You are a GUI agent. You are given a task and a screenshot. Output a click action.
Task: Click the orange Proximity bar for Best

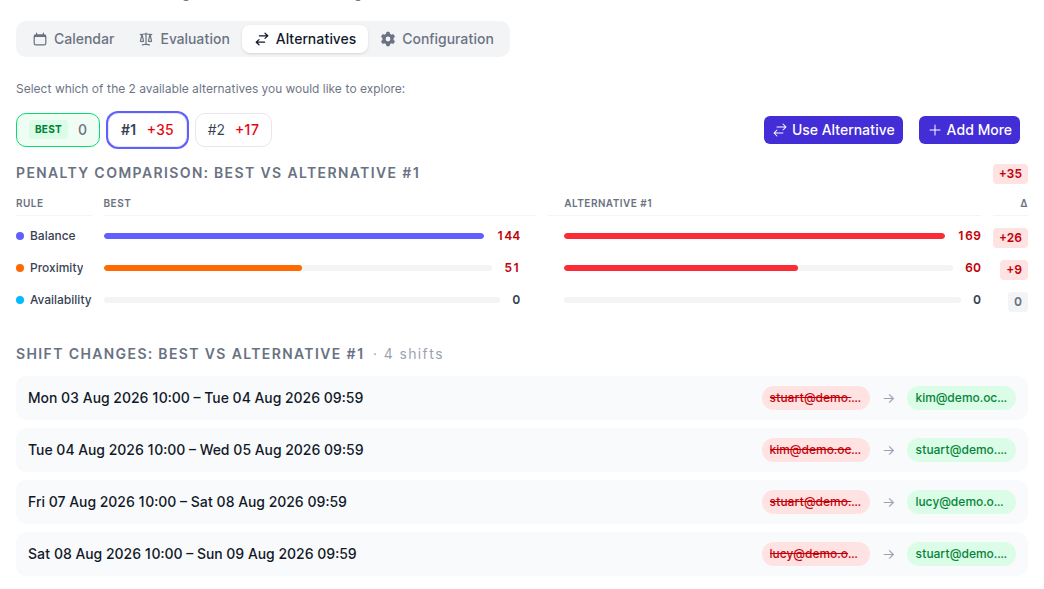pyautogui.click(x=203, y=268)
